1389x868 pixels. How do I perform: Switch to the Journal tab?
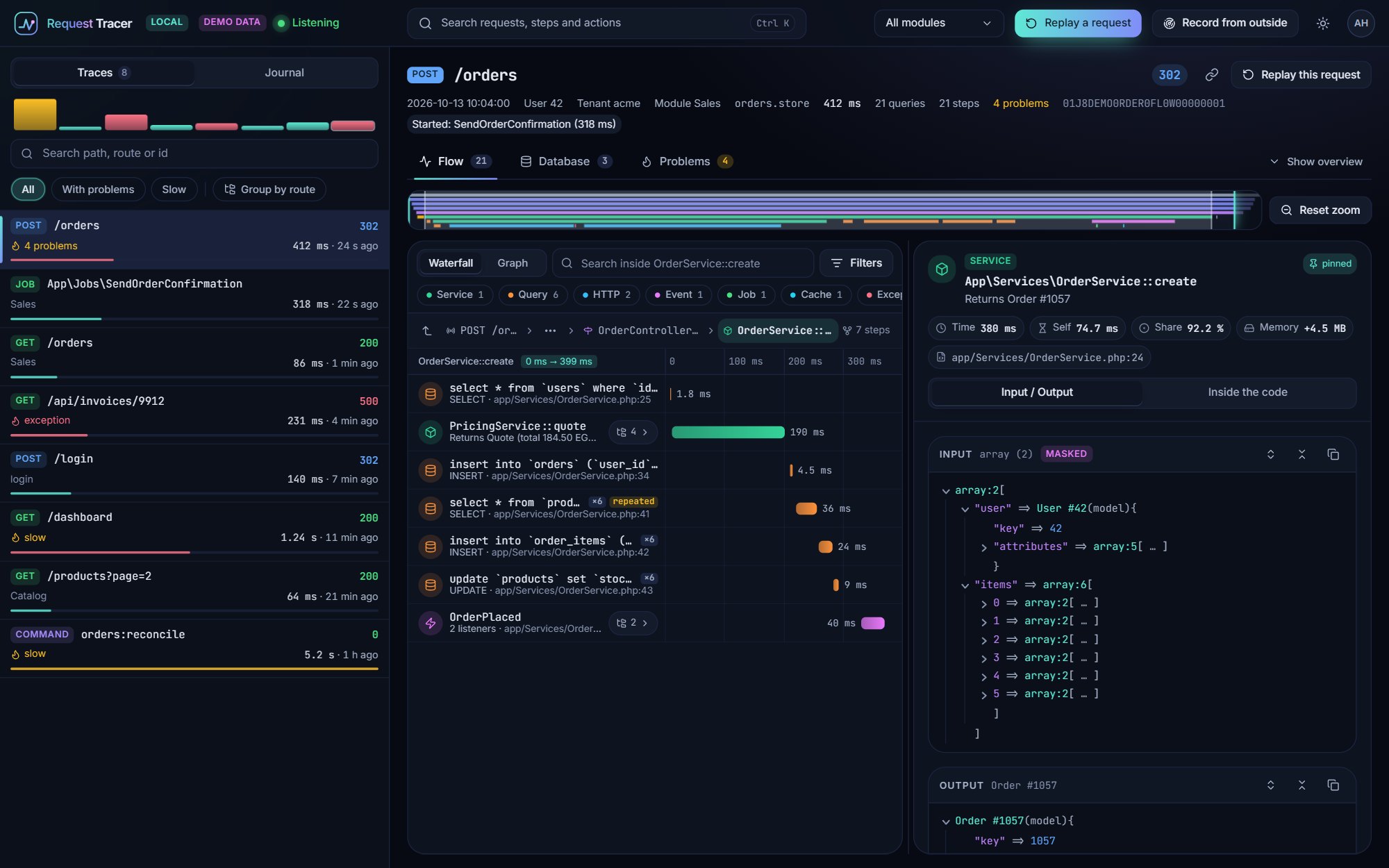285,73
